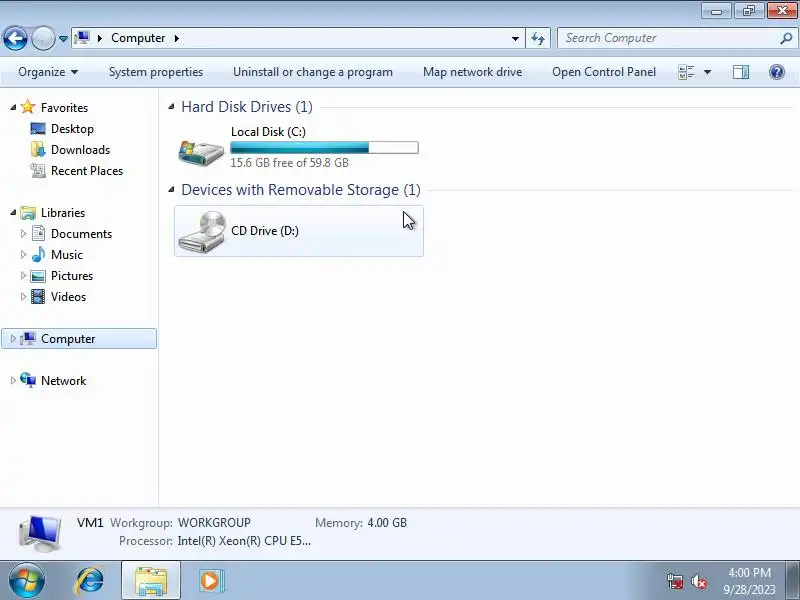
Task: Click Open Control Panel
Action: (604, 72)
